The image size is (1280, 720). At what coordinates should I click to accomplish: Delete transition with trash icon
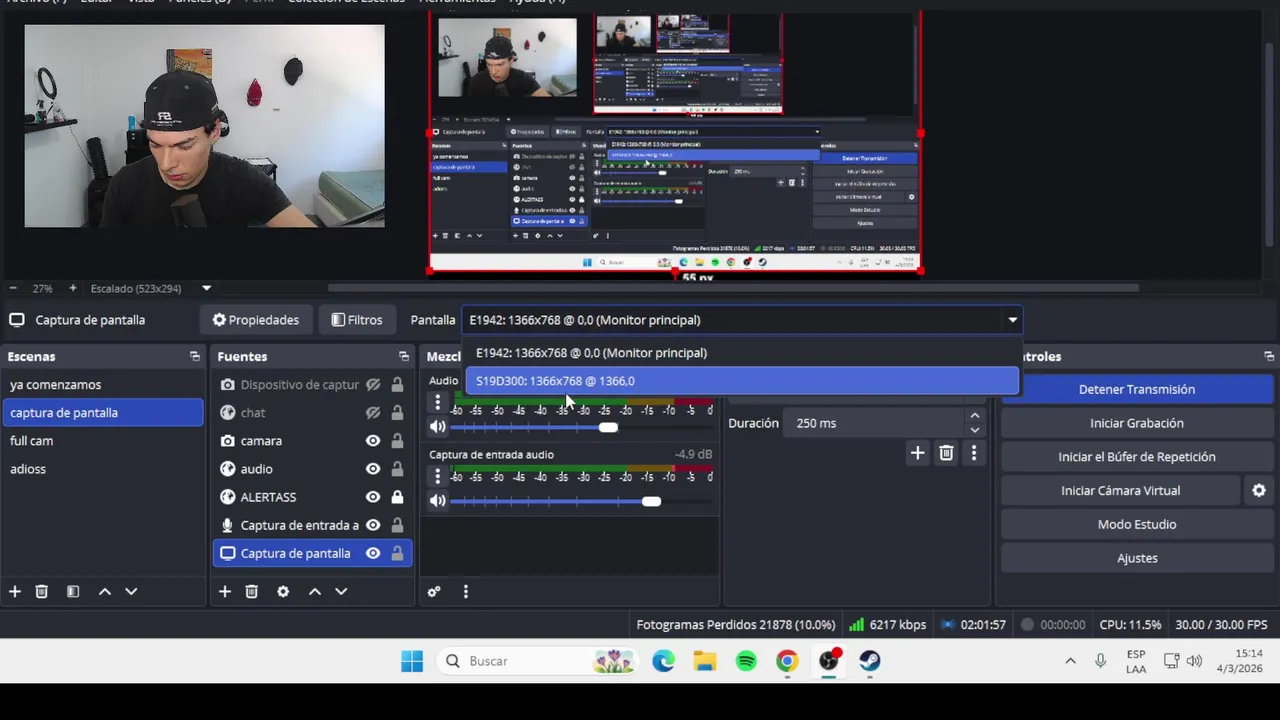[946, 453]
